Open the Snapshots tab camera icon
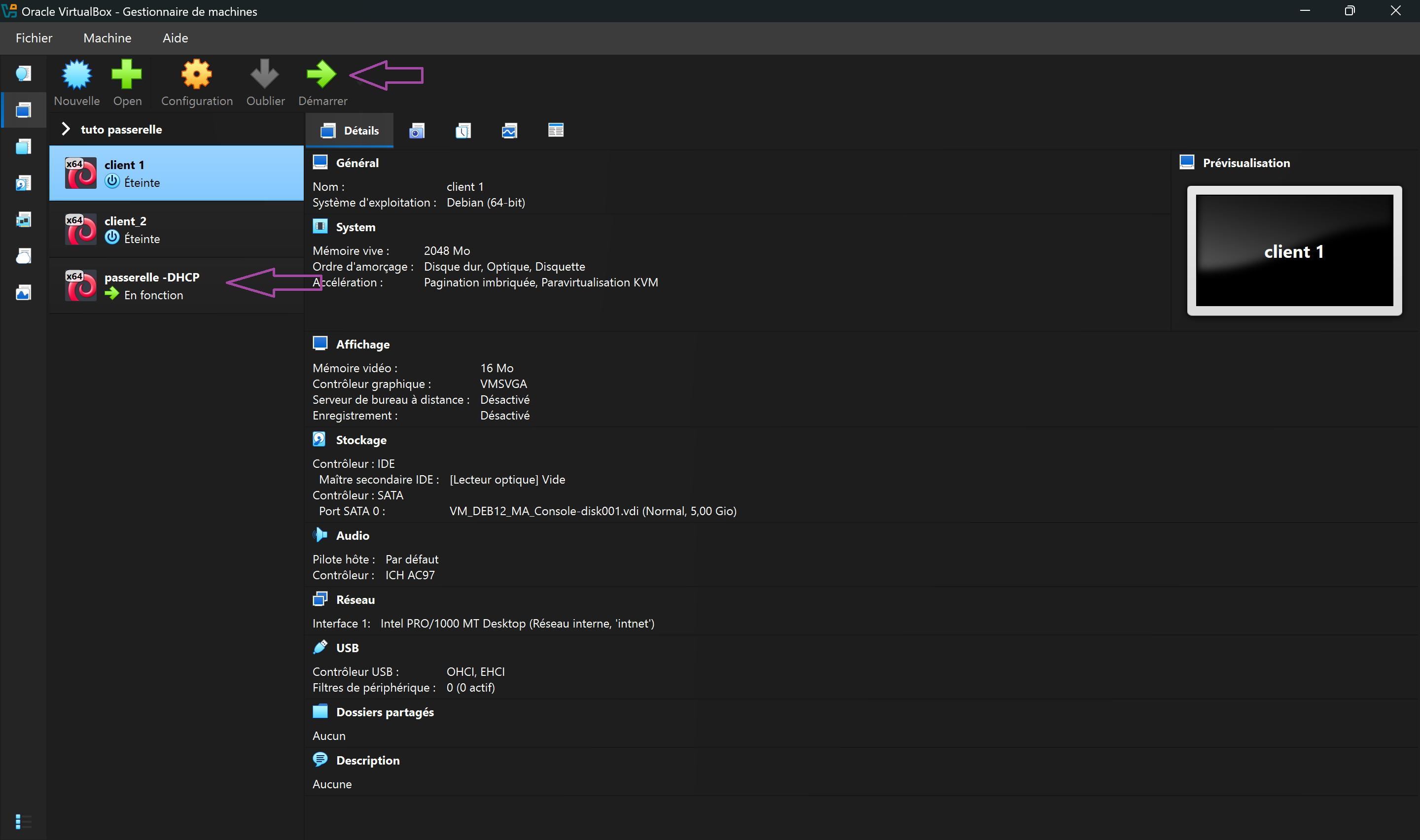The image size is (1420, 840). point(417,131)
